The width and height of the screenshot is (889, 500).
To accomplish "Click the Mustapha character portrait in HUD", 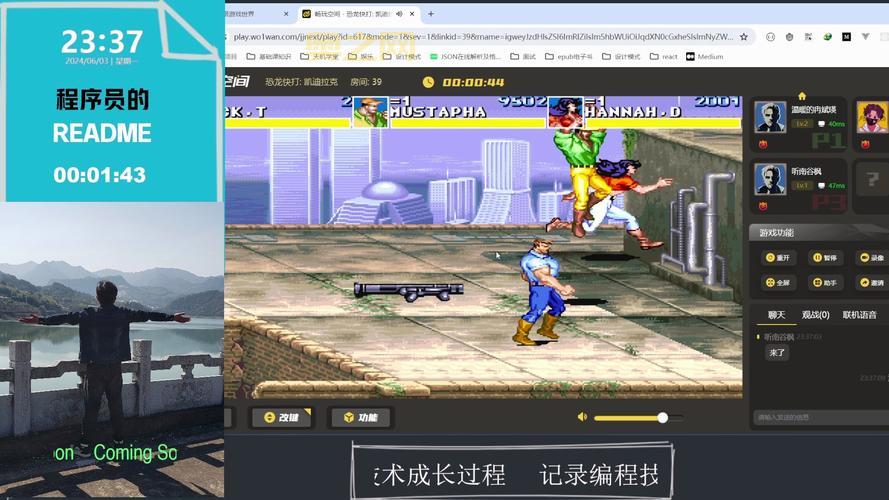I will click(x=370, y=112).
